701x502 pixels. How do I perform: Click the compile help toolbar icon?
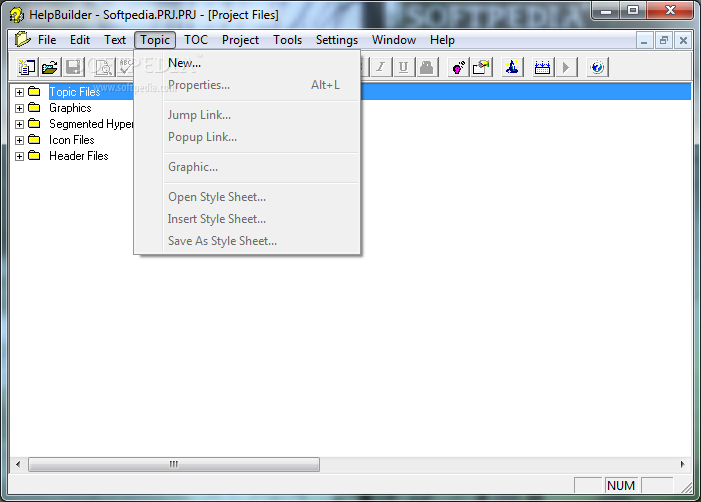[542, 67]
